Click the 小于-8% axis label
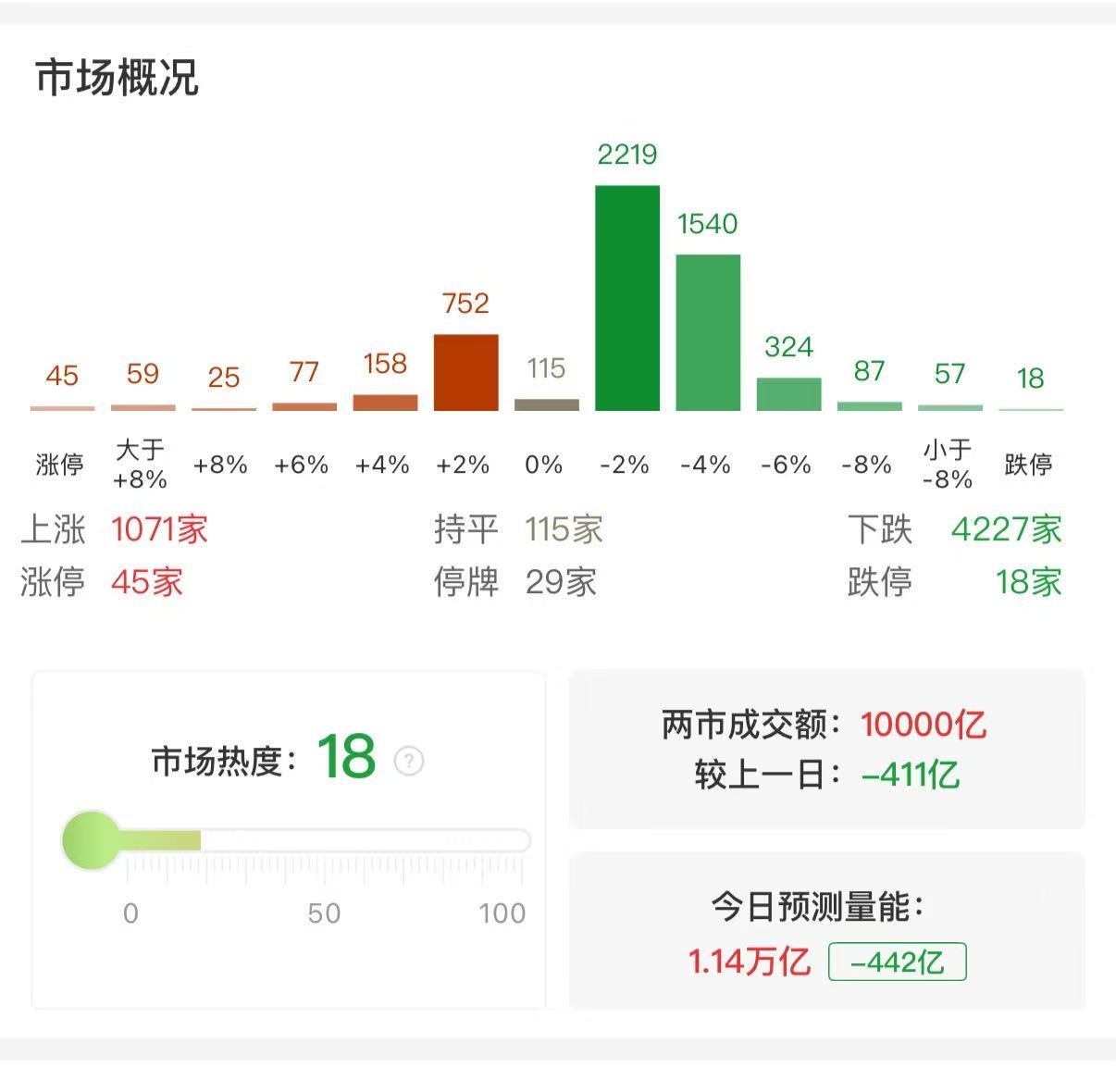This screenshot has height=1092, width=1116. [x=948, y=465]
